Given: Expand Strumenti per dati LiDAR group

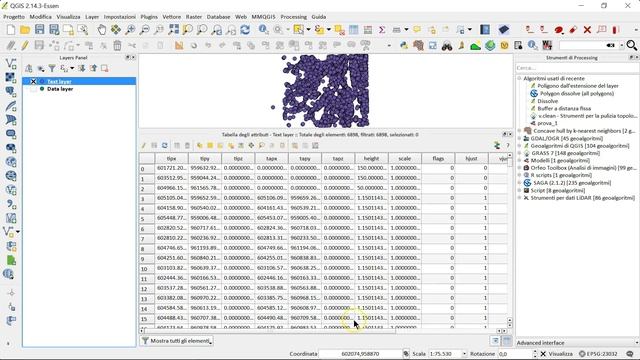Looking at the screenshot, I should pos(520,198).
